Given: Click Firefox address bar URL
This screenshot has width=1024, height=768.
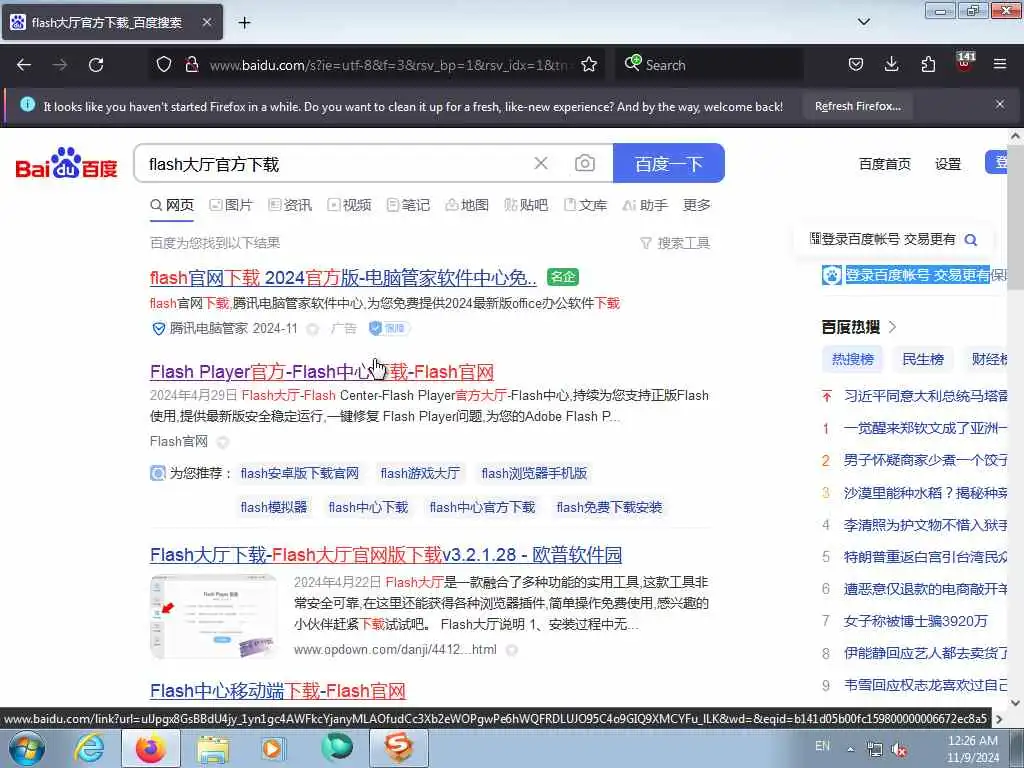Looking at the screenshot, I should pyautogui.click(x=388, y=65).
